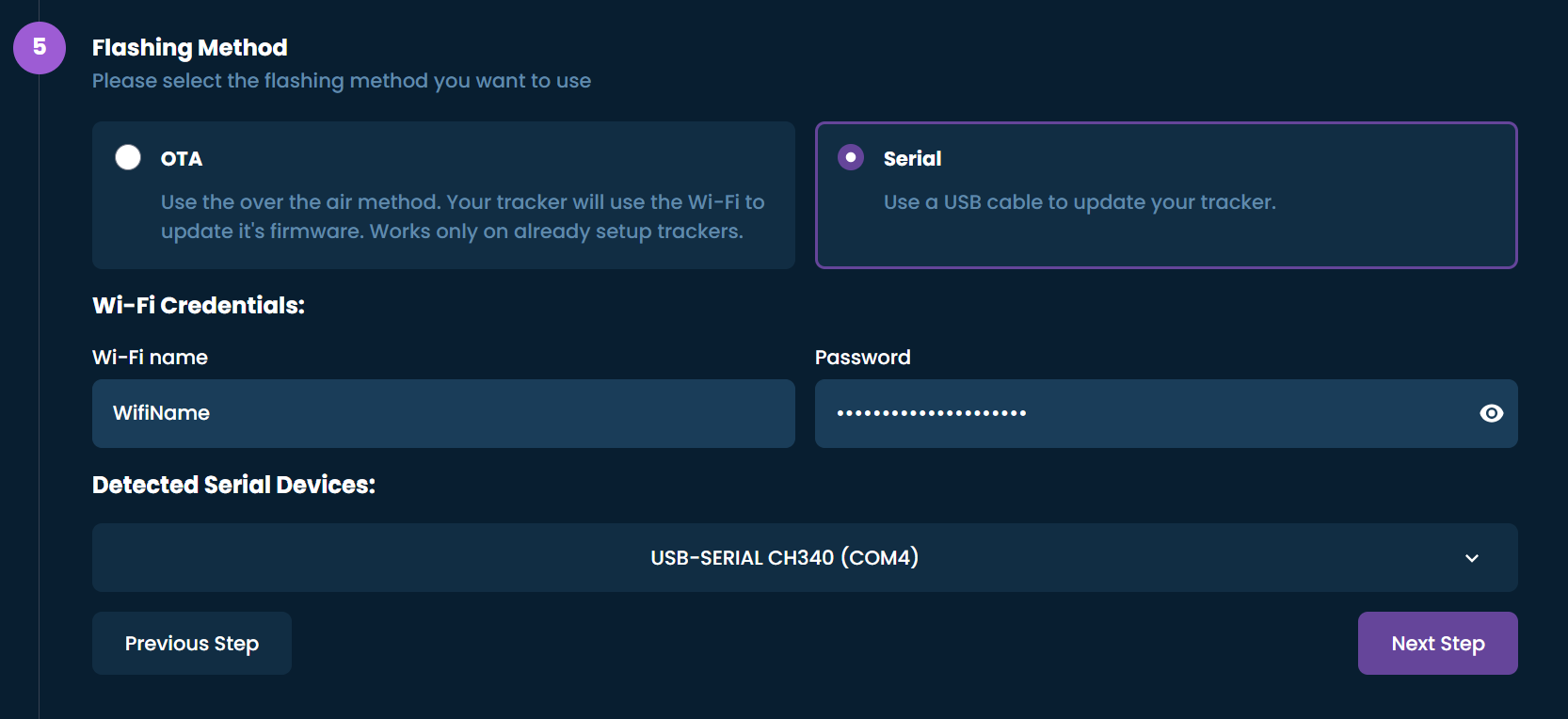
Task: Continue with the Next Step button
Action: point(1438,644)
